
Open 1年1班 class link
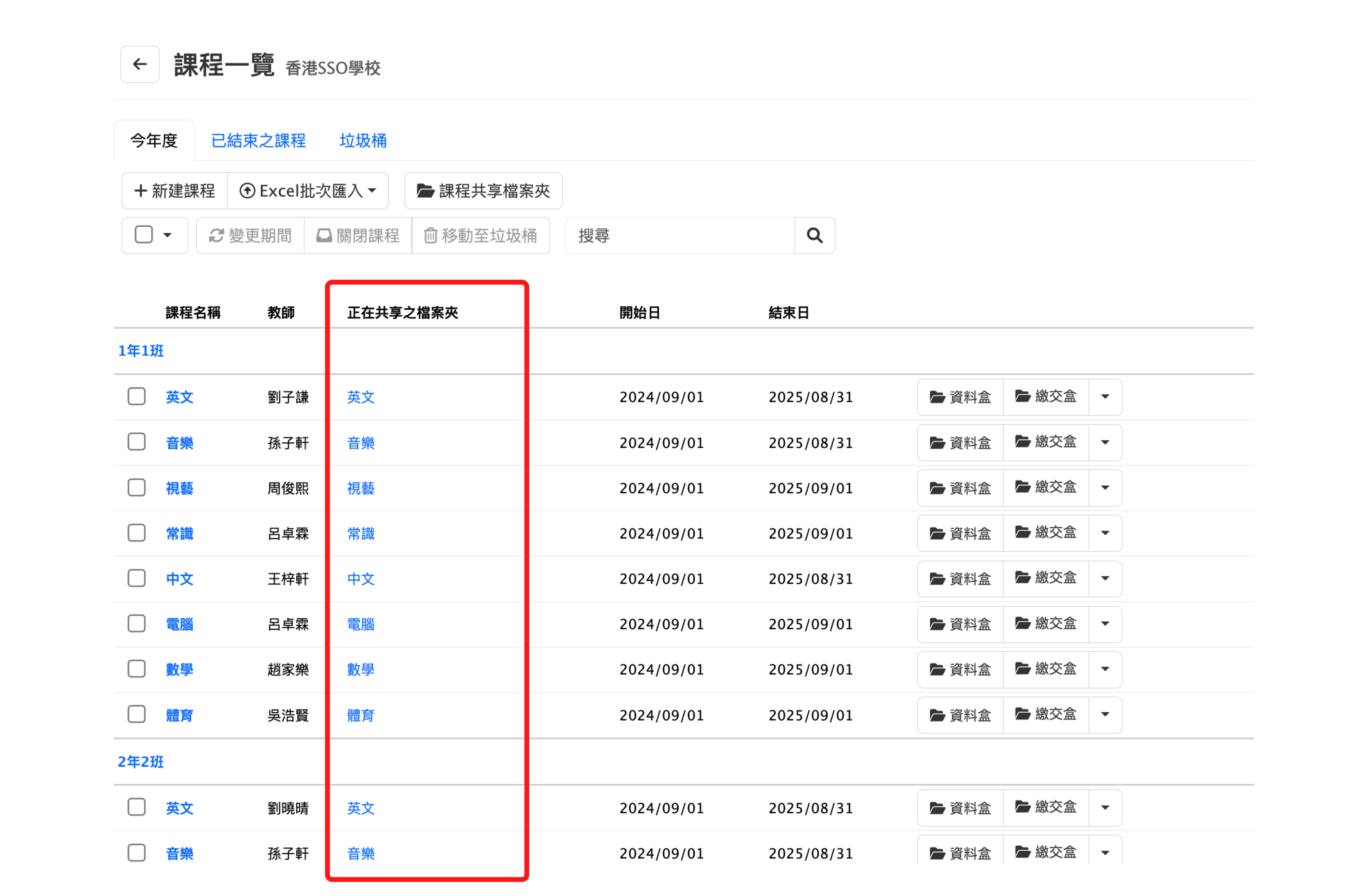pos(141,351)
